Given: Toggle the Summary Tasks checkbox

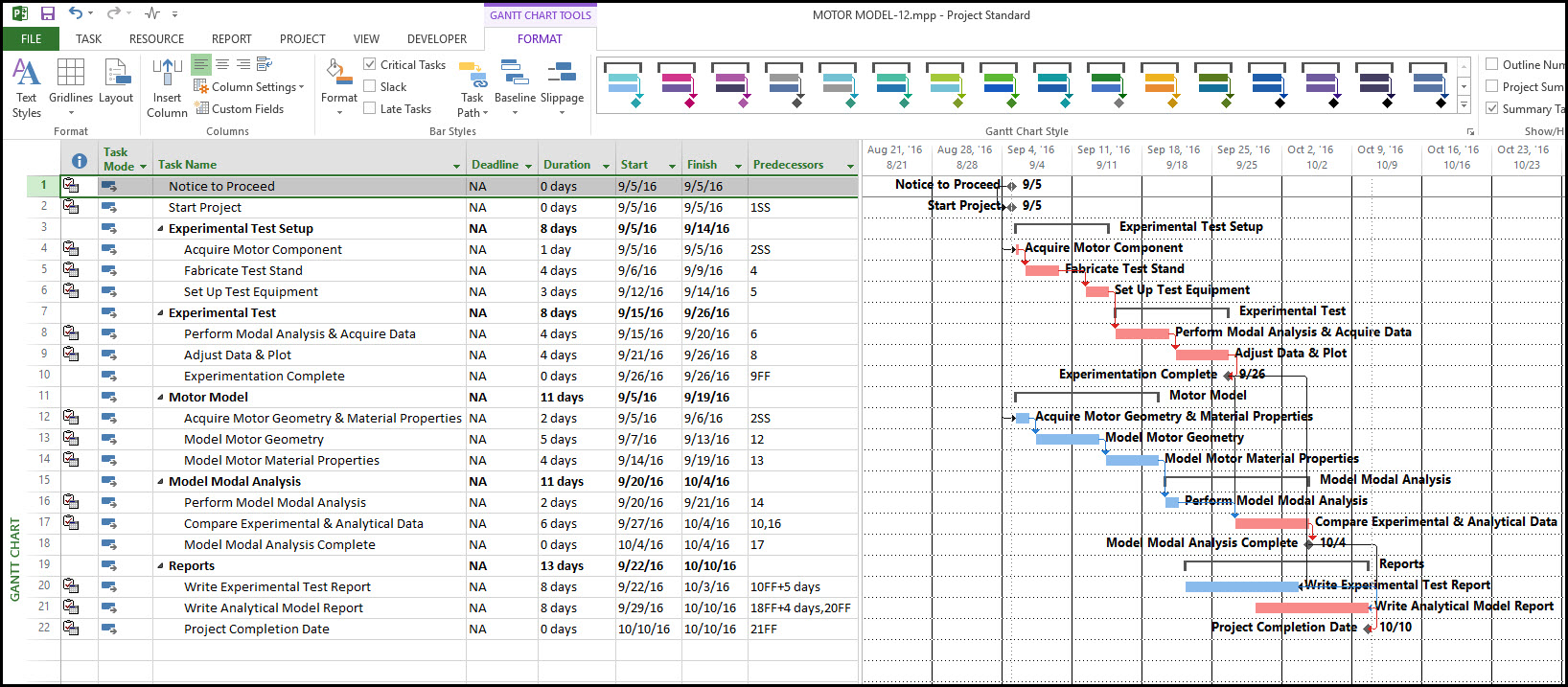Looking at the screenshot, I should pyautogui.click(x=1492, y=108).
